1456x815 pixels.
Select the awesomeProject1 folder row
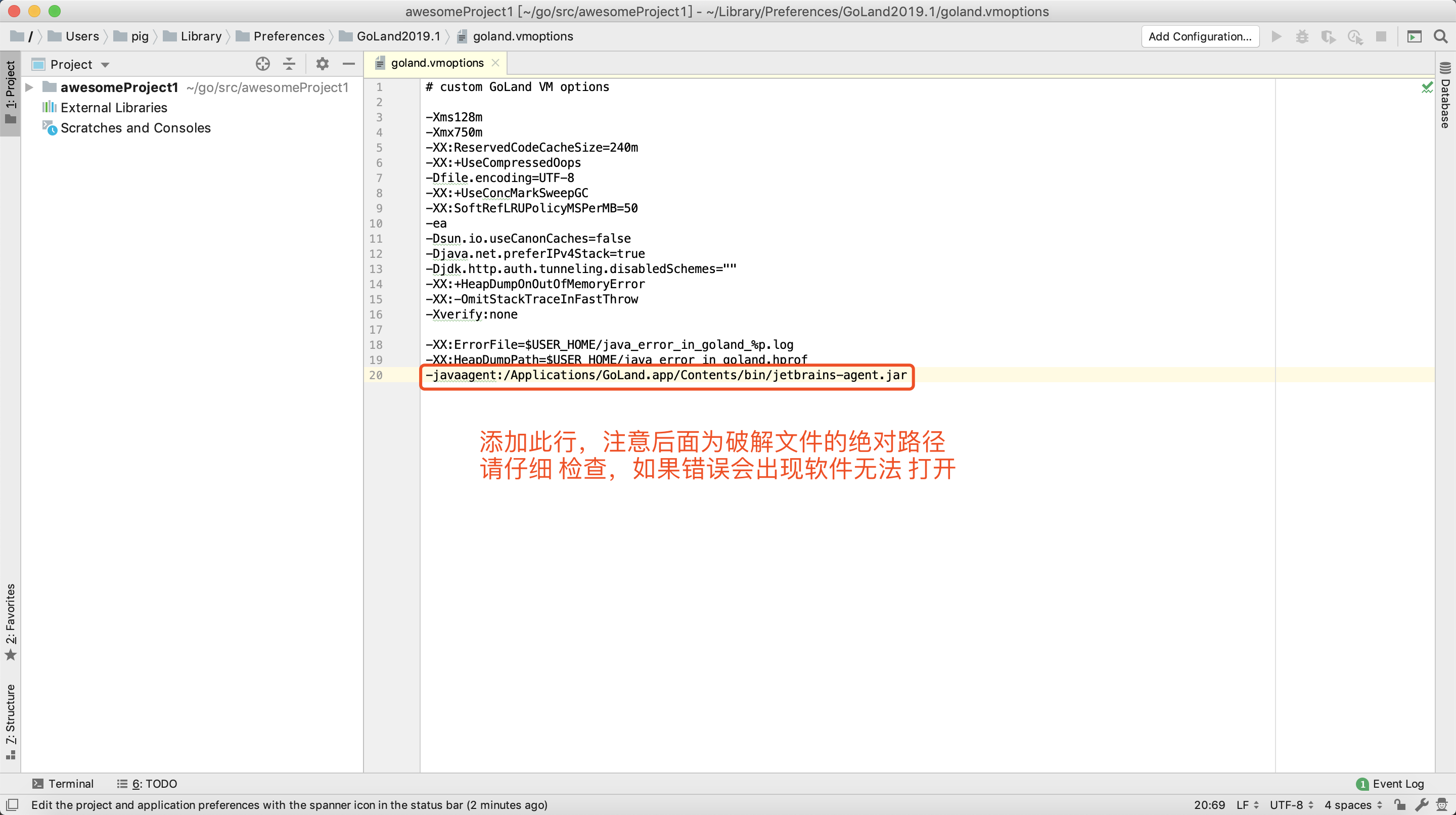tap(192, 87)
